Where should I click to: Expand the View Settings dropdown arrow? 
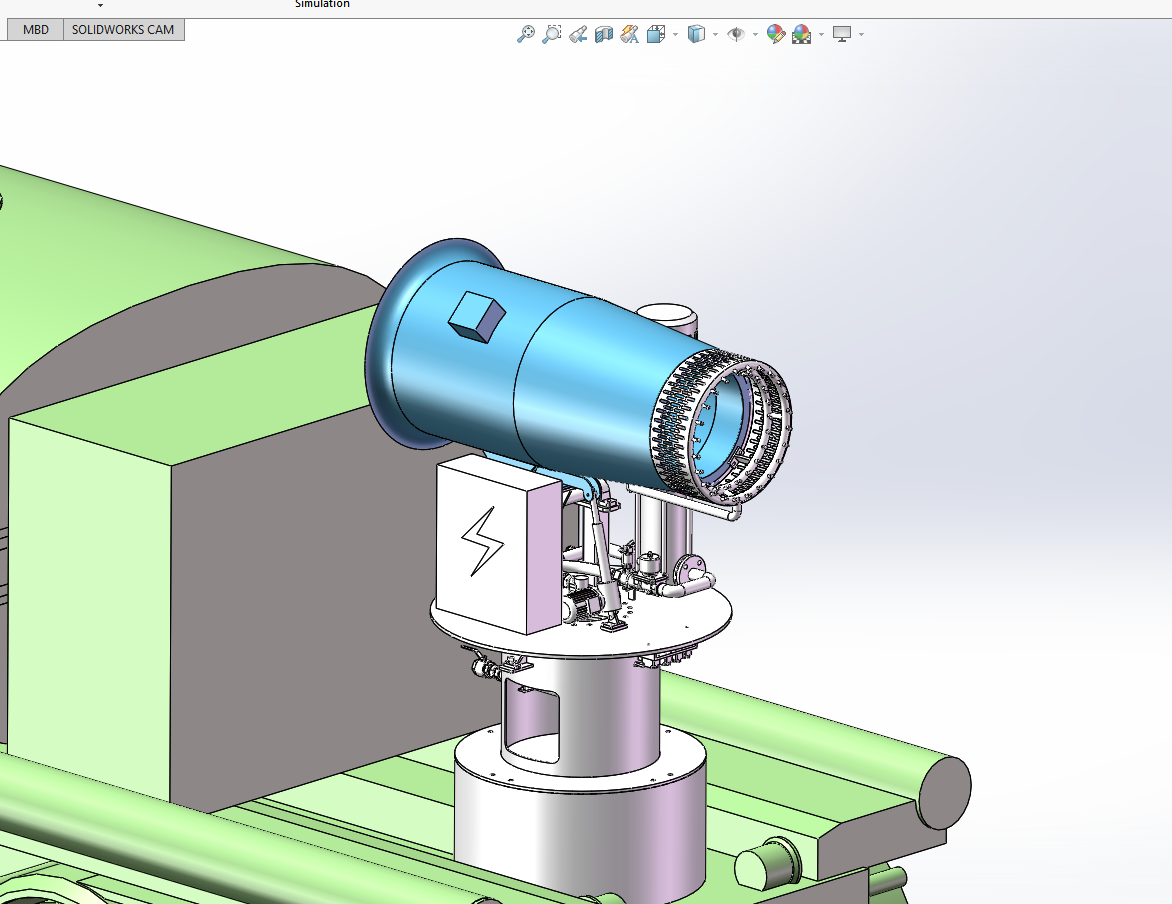tap(861, 35)
